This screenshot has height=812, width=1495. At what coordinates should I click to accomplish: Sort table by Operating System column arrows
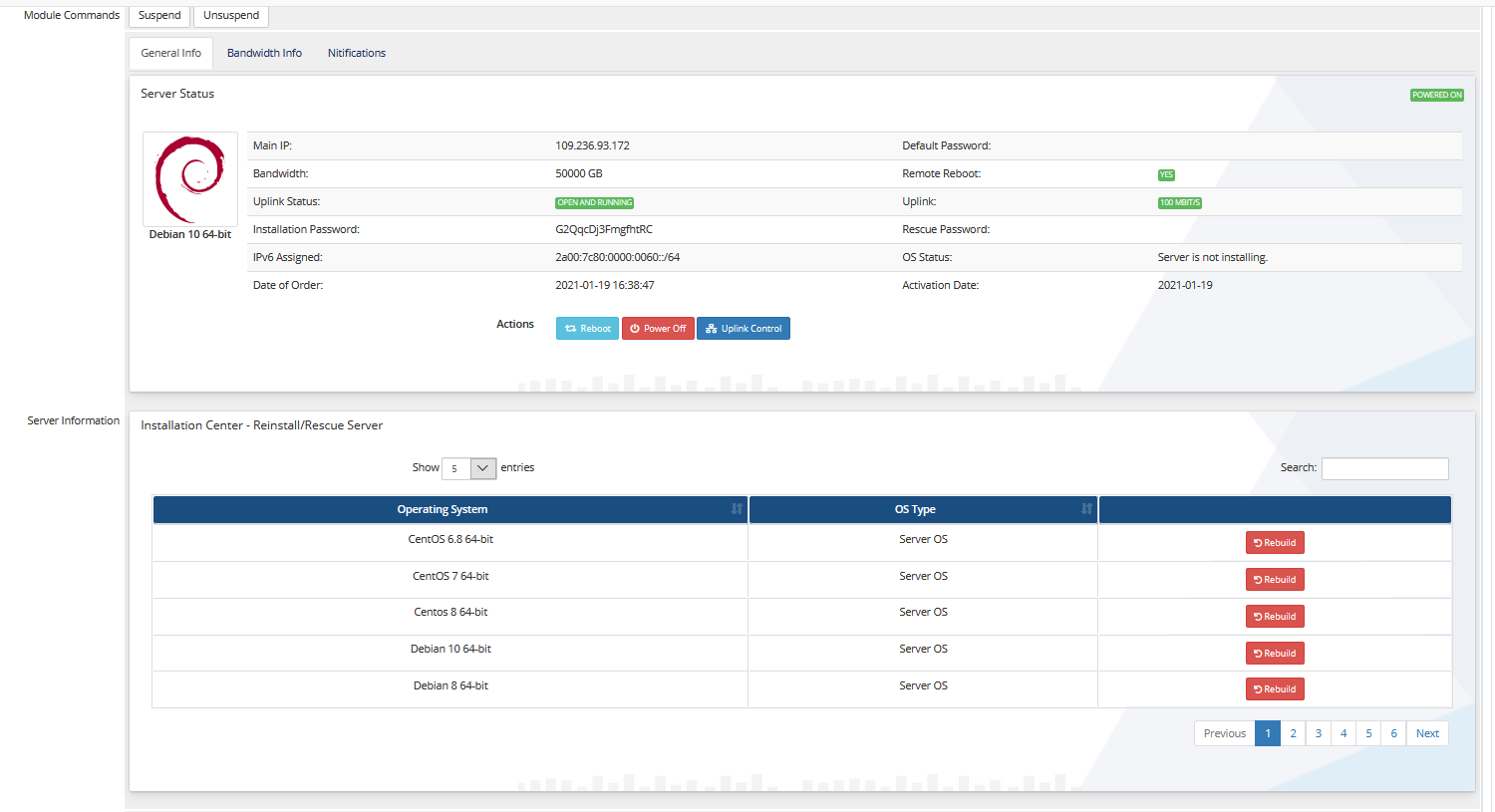[x=737, y=509]
